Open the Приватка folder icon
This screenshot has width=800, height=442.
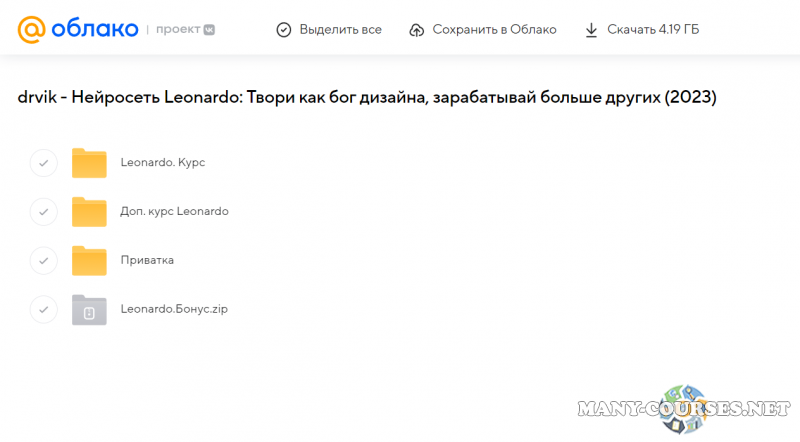pos(89,260)
